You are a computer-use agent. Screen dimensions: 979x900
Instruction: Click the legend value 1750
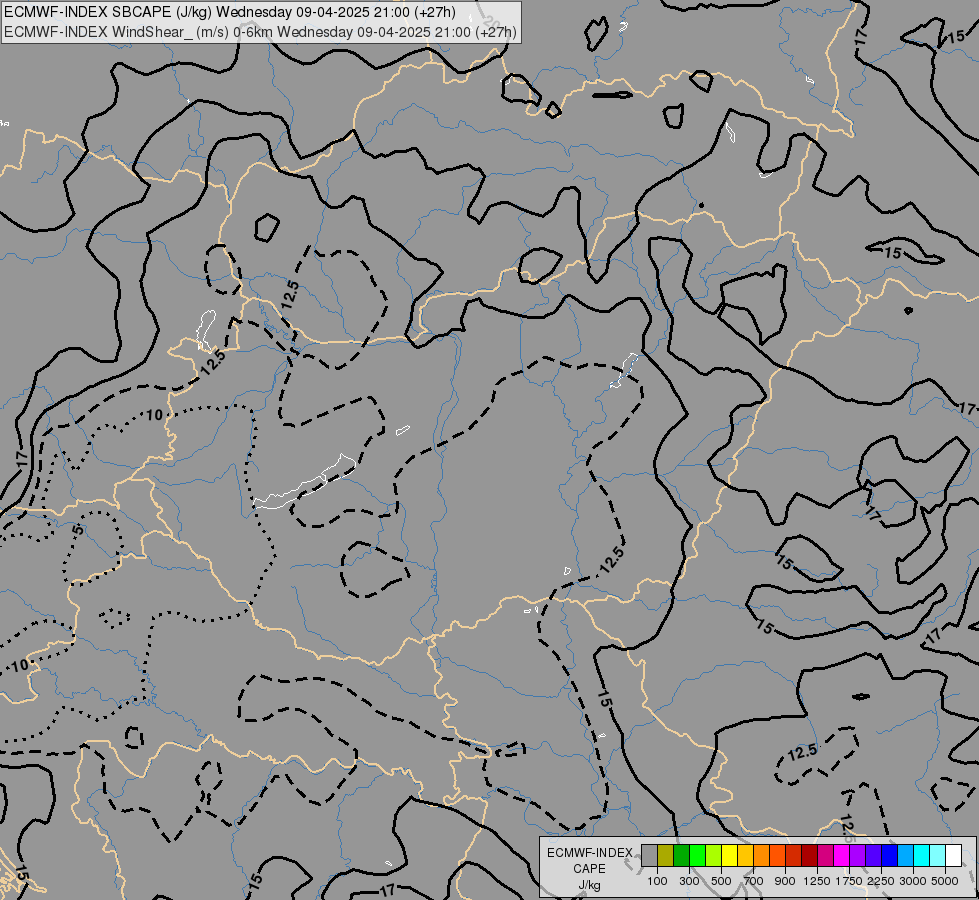click(x=849, y=881)
